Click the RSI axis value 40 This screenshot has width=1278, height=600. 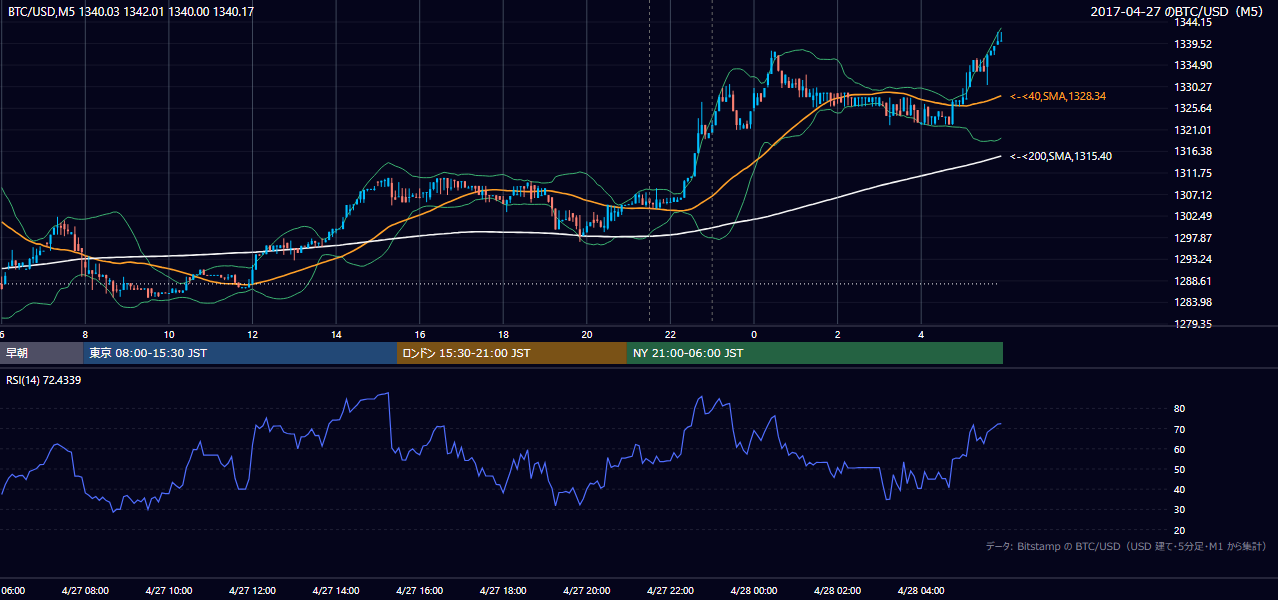[x=1179, y=490]
